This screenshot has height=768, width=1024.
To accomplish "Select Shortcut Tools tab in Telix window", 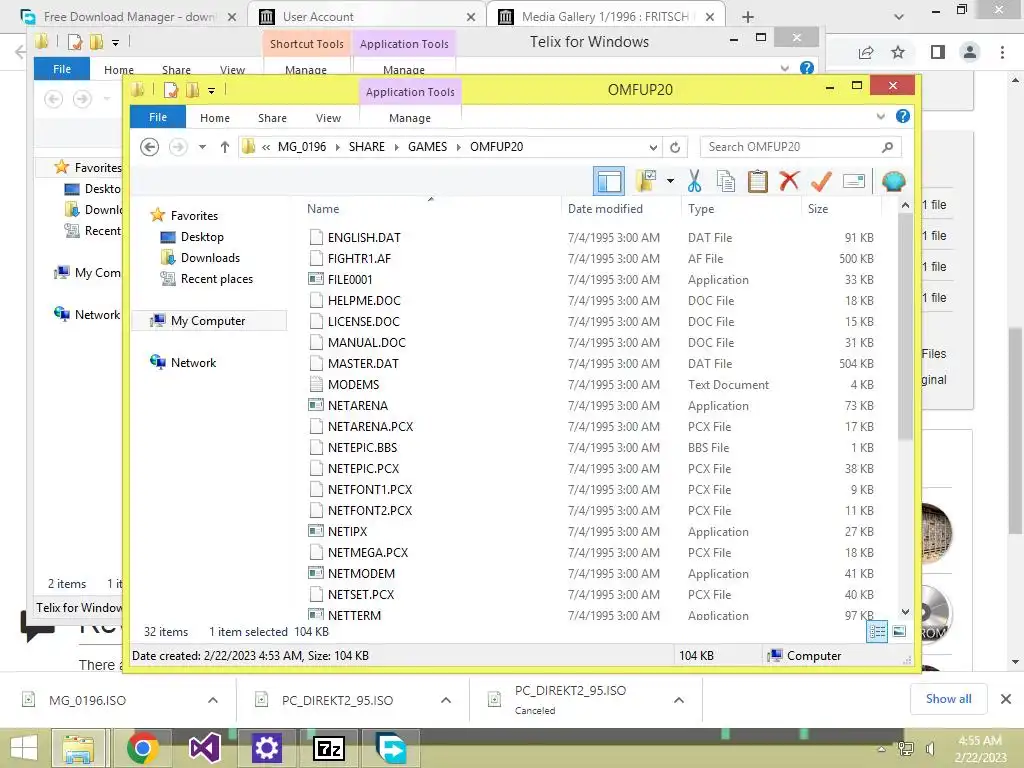I will tap(307, 44).
